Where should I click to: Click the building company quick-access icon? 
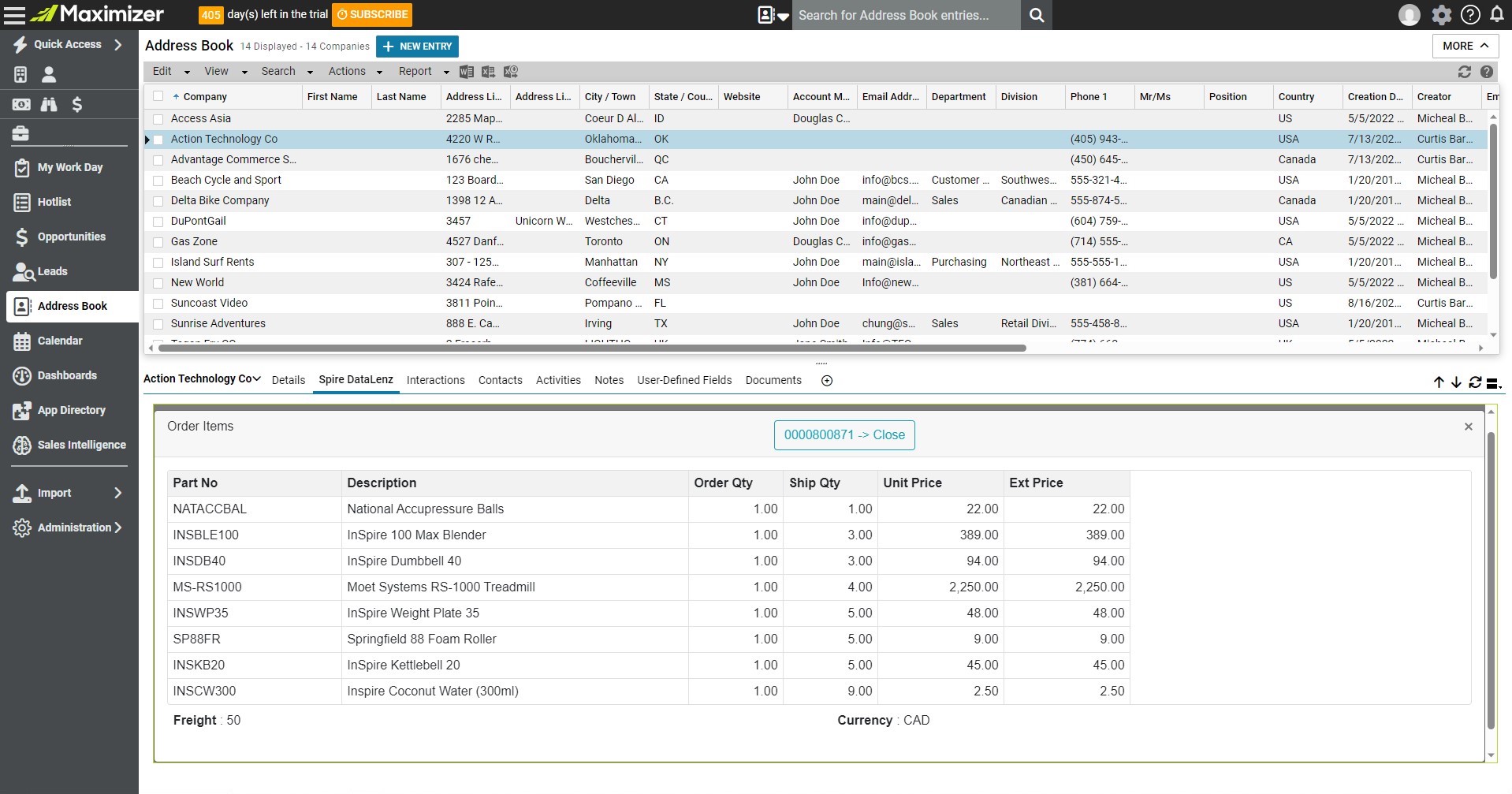20,74
